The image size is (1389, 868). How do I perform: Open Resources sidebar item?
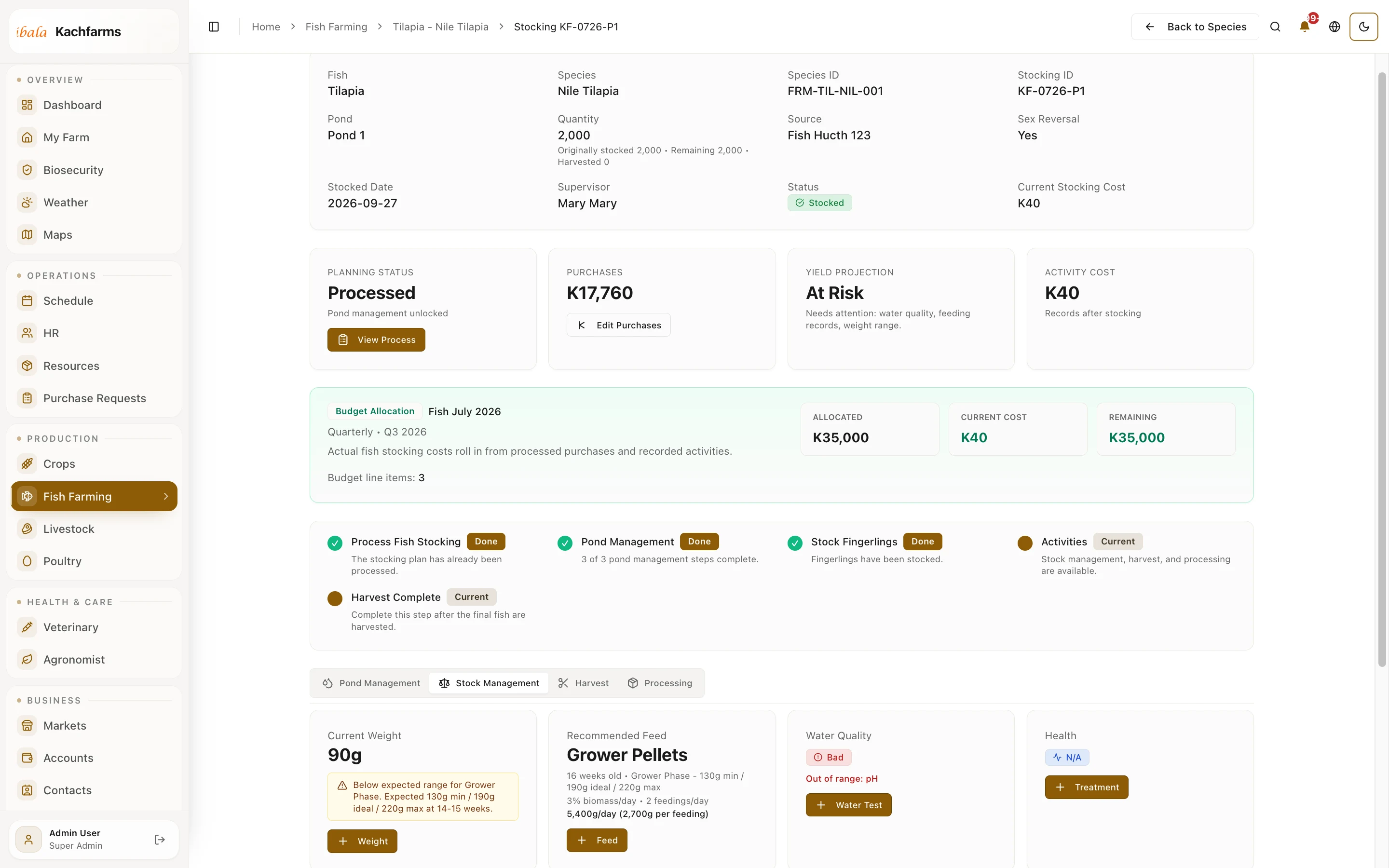point(94,366)
